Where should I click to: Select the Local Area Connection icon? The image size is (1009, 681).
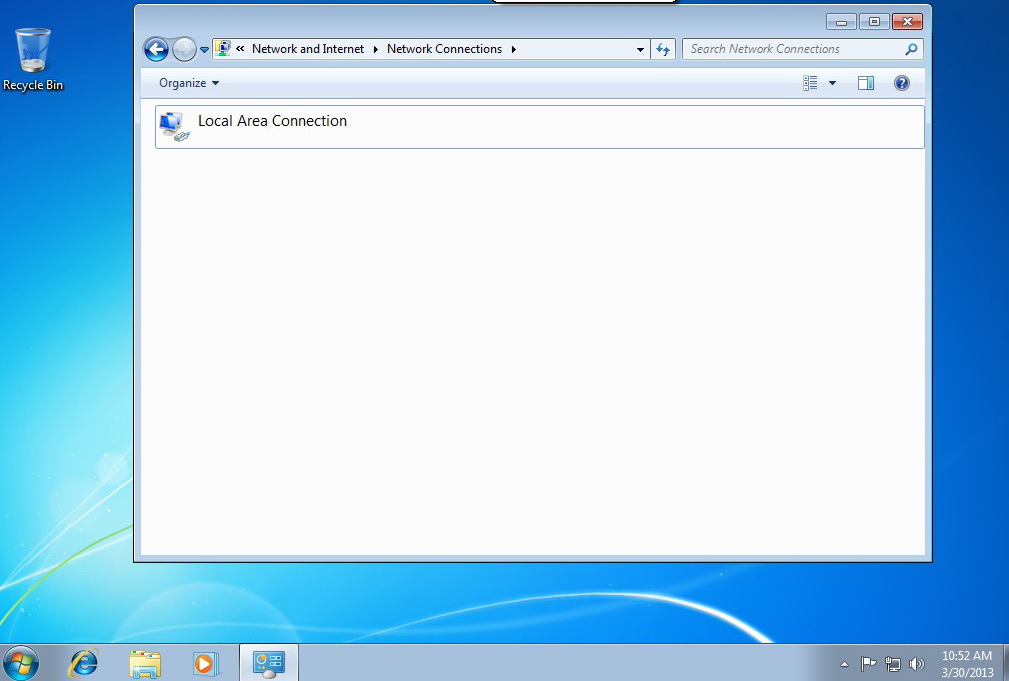(174, 127)
